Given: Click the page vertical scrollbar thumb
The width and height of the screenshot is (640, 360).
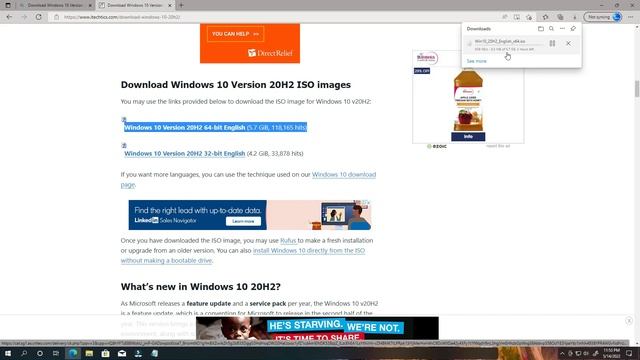Looking at the screenshot, I should [636, 89].
